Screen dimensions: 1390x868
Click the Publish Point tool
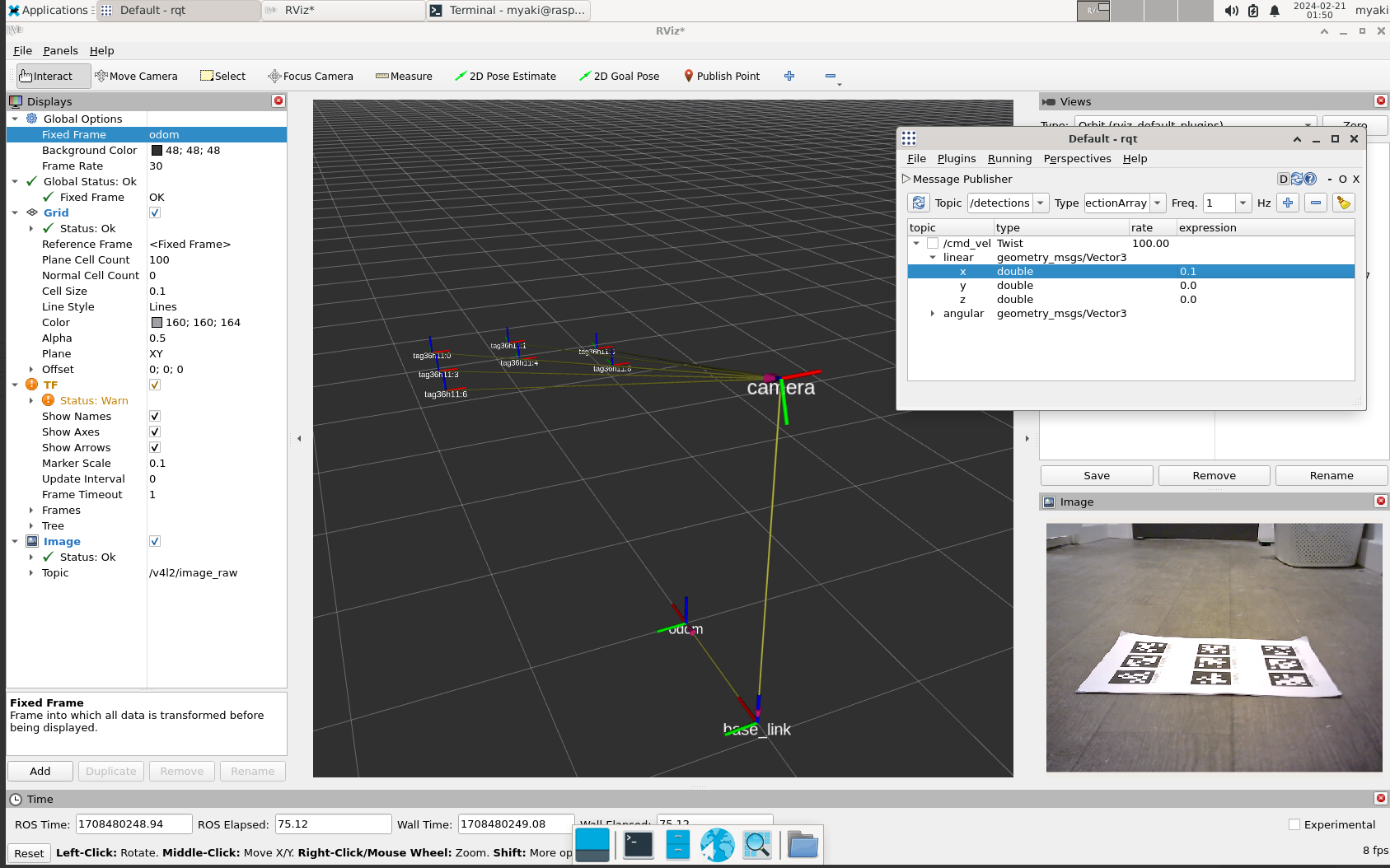point(722,76)
